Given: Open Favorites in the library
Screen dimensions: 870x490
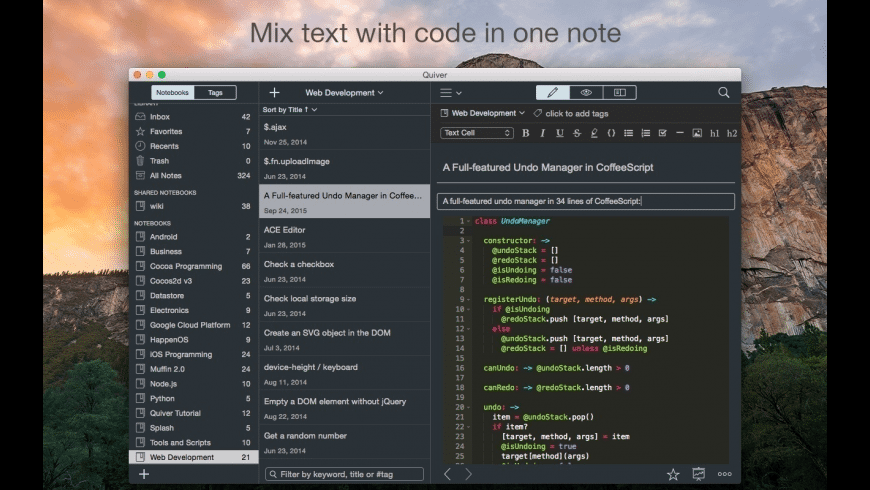Looking at the screenshot, I should point(192,132).
